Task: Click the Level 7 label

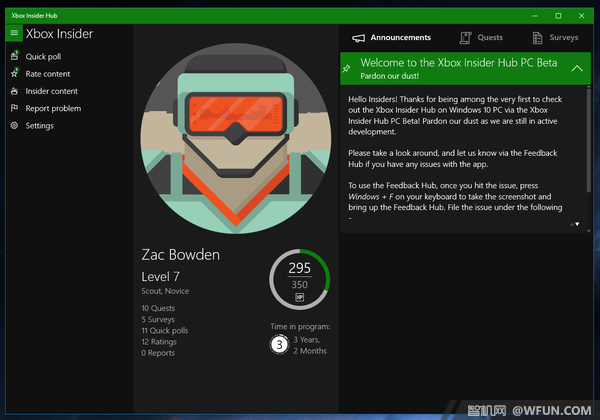Action: tap(160, 277)
